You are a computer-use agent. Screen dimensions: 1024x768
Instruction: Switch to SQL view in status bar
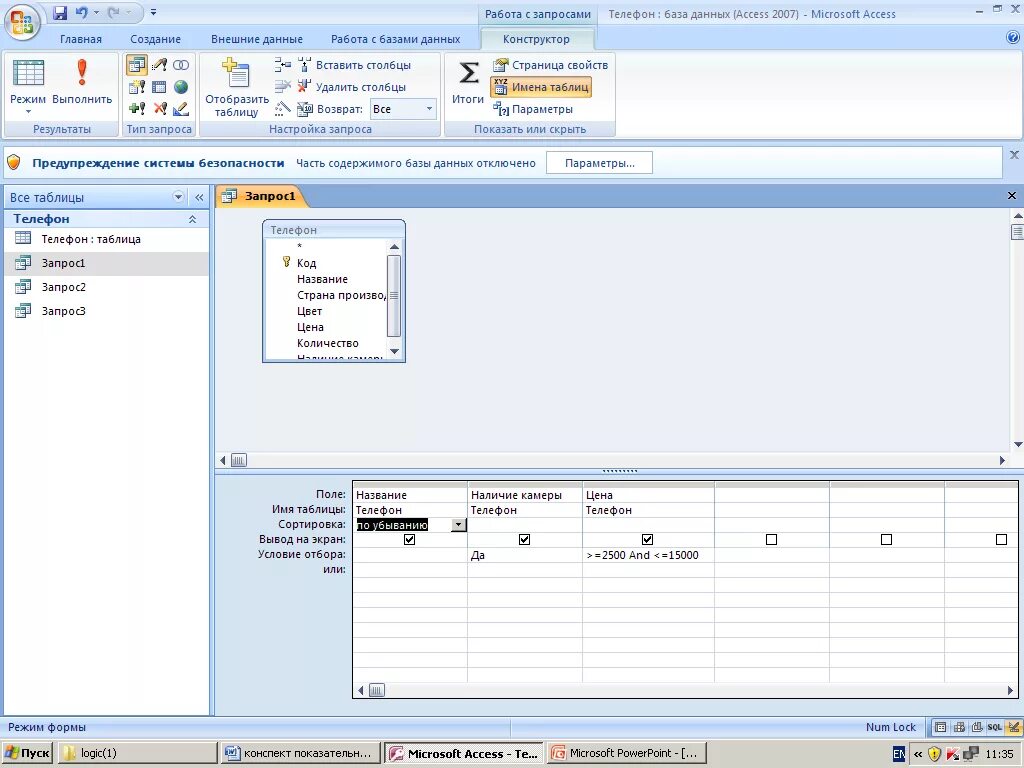point(995,727)
